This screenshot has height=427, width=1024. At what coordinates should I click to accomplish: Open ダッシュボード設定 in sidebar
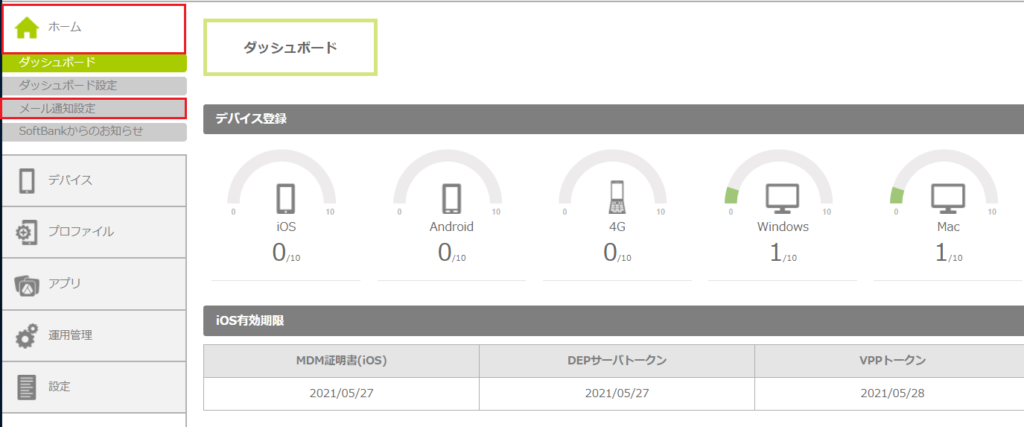[68, 85]
